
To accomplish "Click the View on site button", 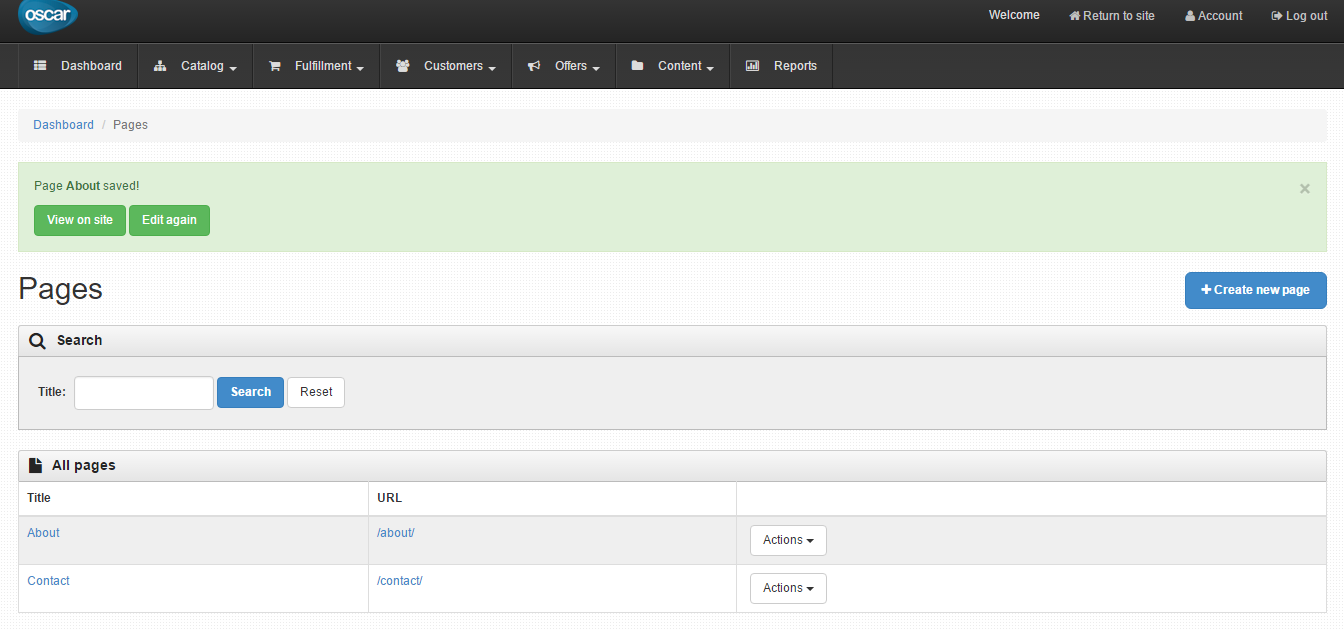I will coord(80,220).
